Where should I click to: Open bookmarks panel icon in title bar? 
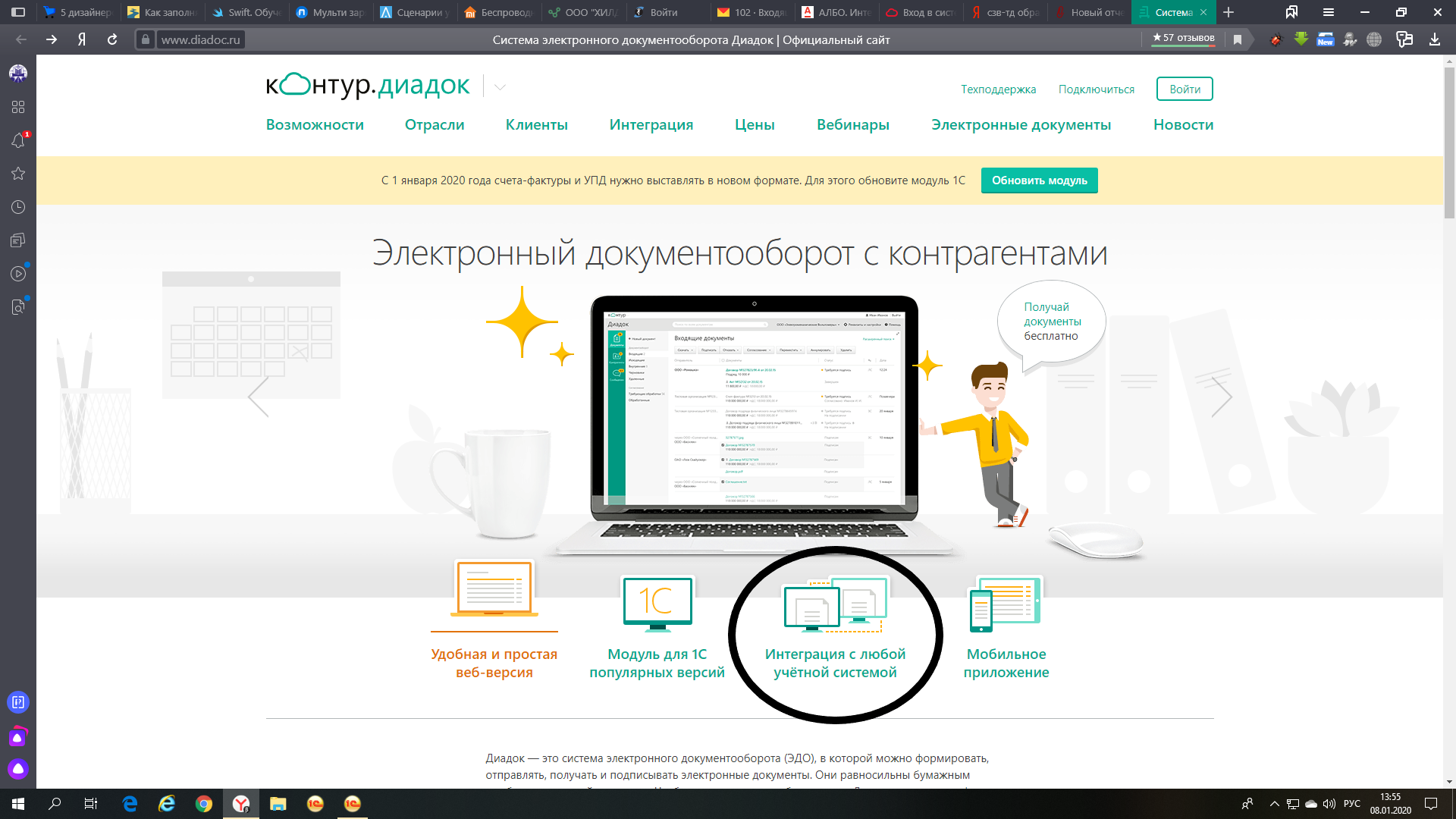point(1291,12)
